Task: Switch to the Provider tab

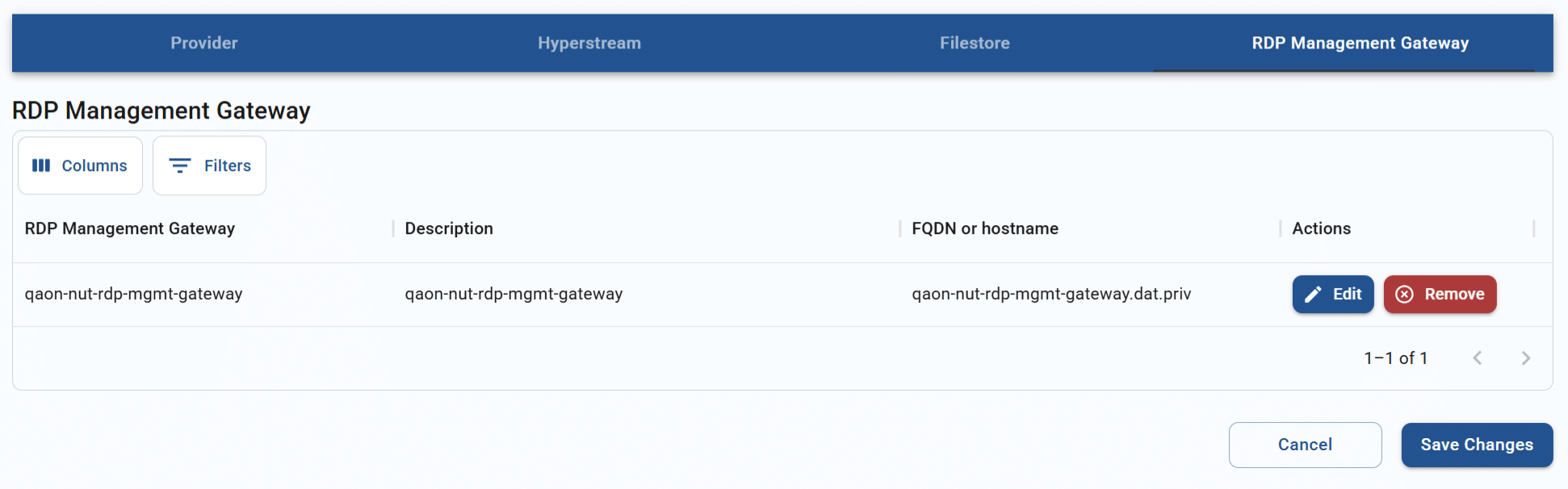Action: coord(204,43)
